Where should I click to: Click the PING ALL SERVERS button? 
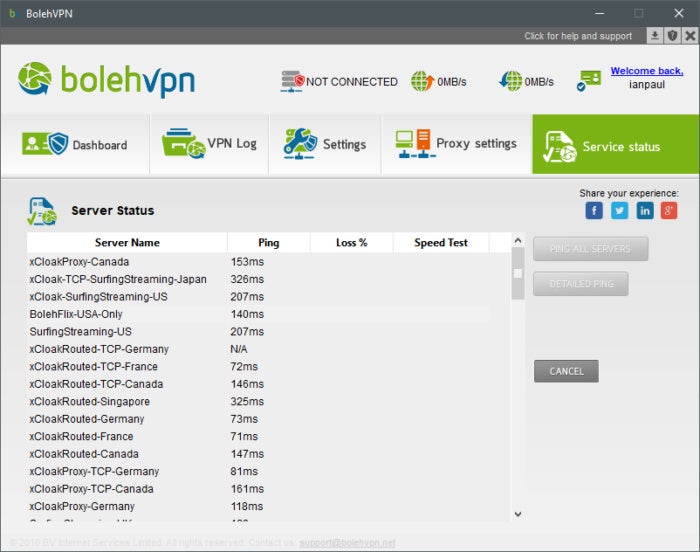tap(590, 249)
